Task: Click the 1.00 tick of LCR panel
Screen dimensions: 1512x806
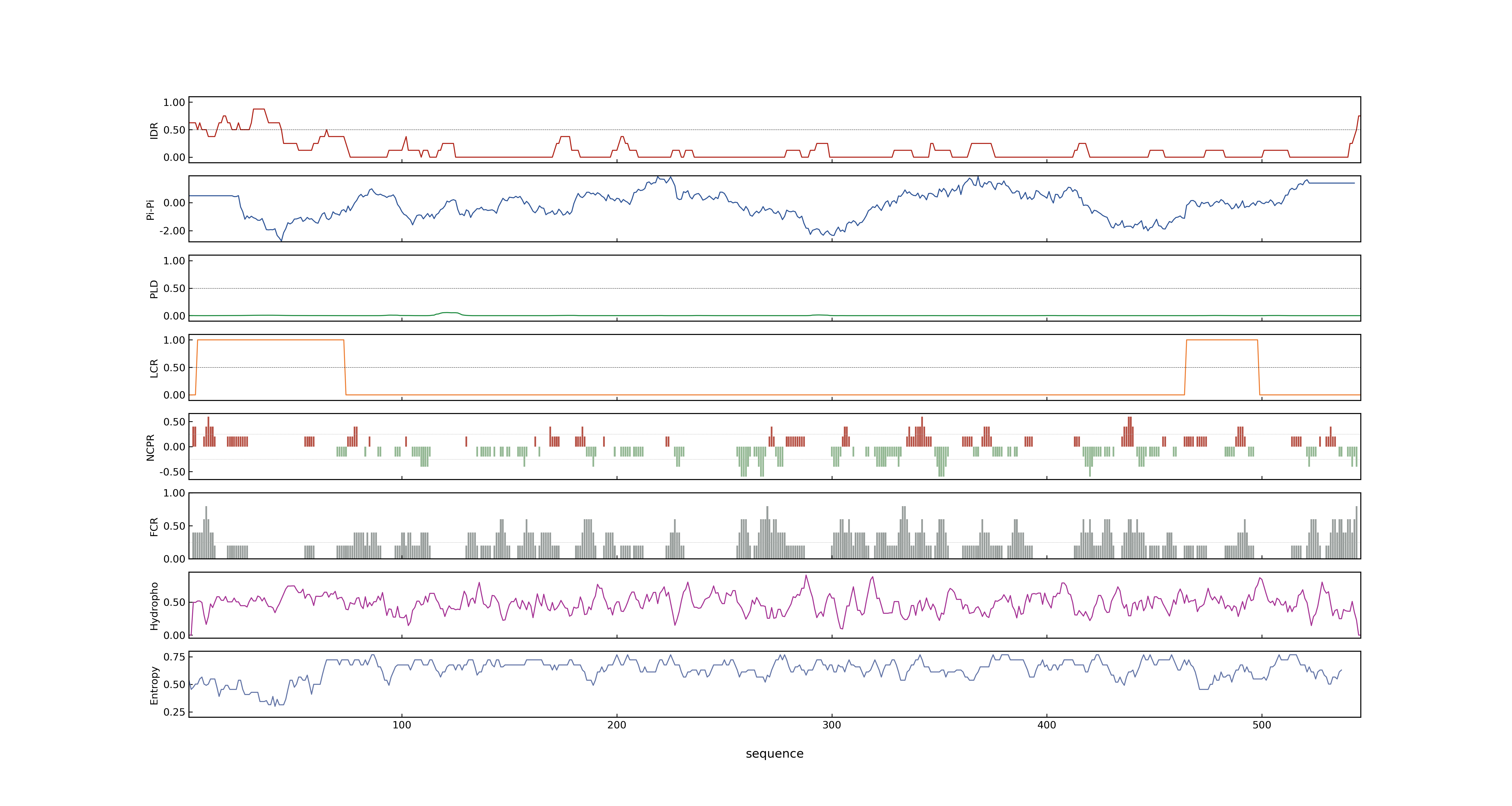Action: [174, 340]
